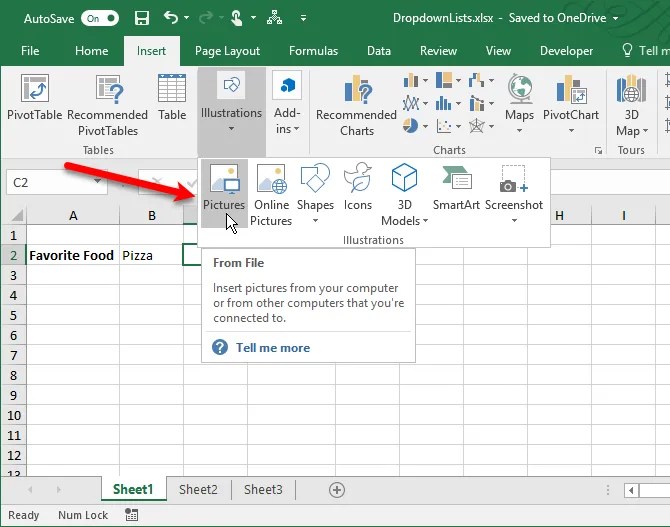670x527 pixels.
Task: Select cell A2 Favorite Food
Action: point(73,255)
